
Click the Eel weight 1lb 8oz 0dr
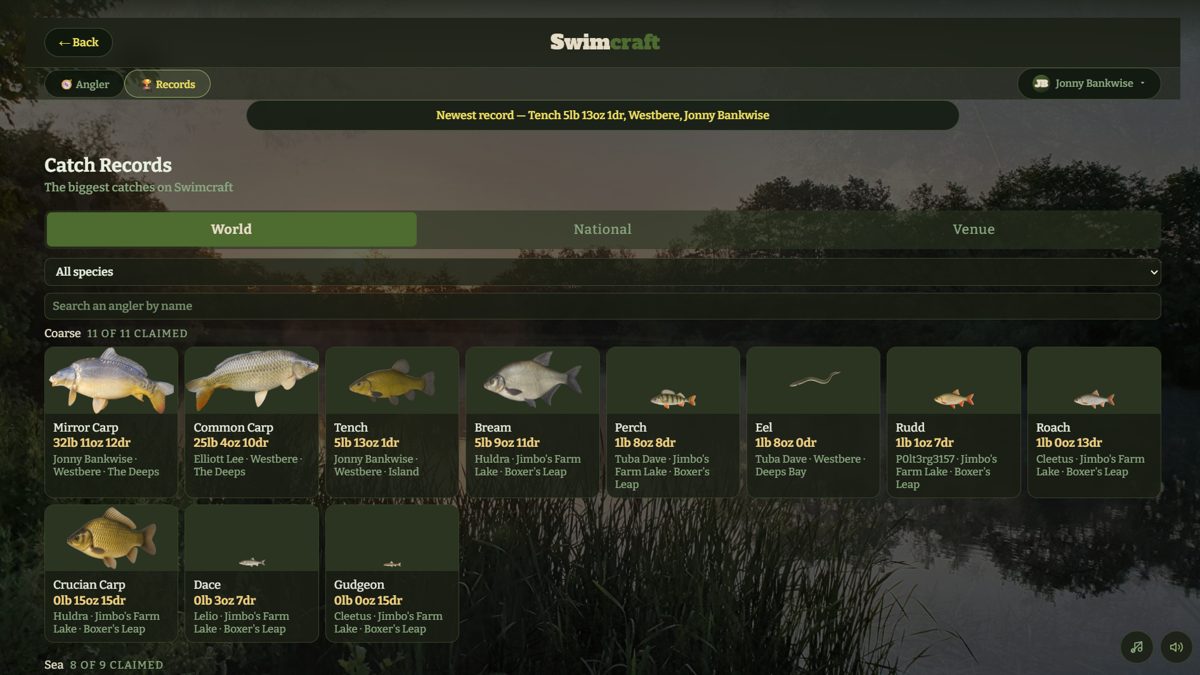pos(786,443)
